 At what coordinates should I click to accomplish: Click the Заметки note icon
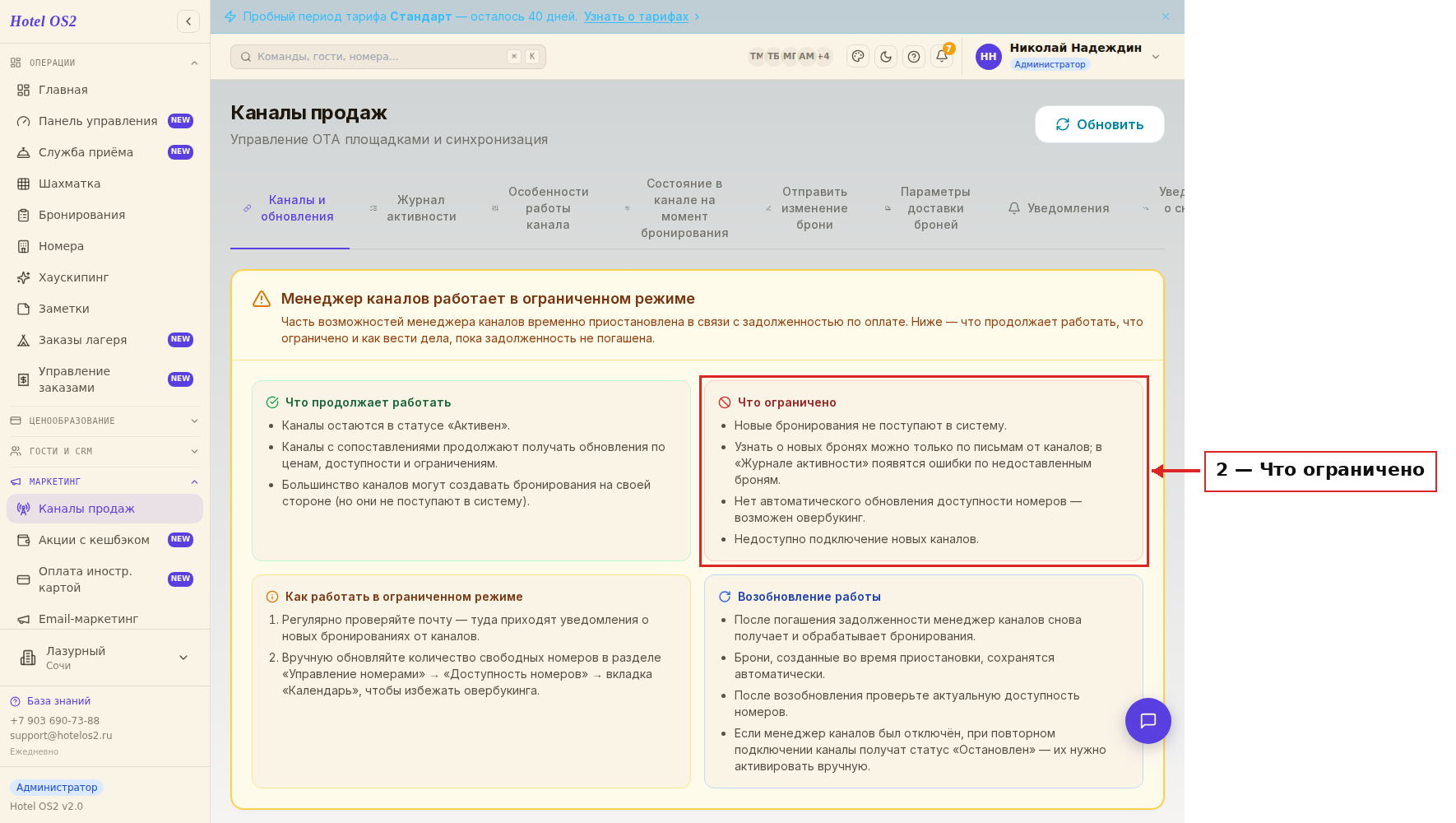[24, 309]
